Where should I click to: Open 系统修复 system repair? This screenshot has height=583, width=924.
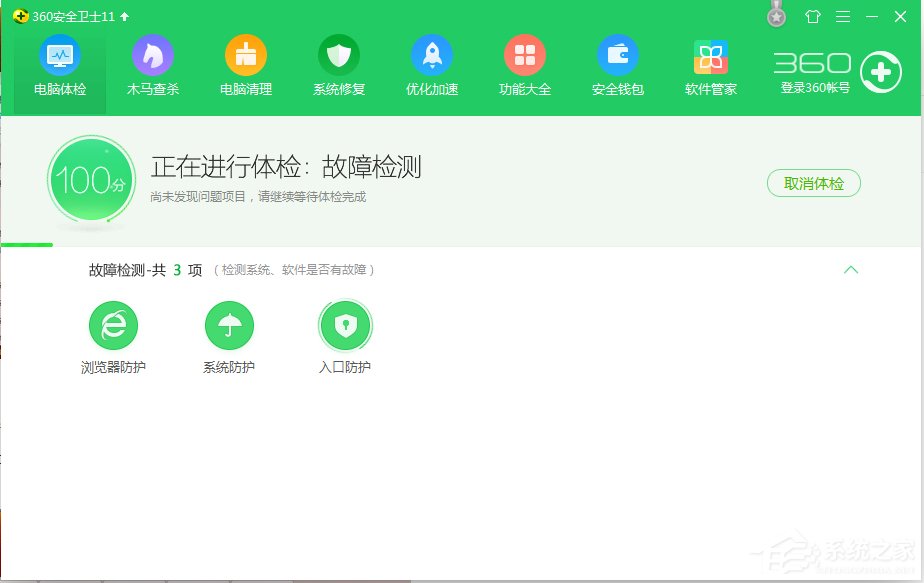(338, 65)
